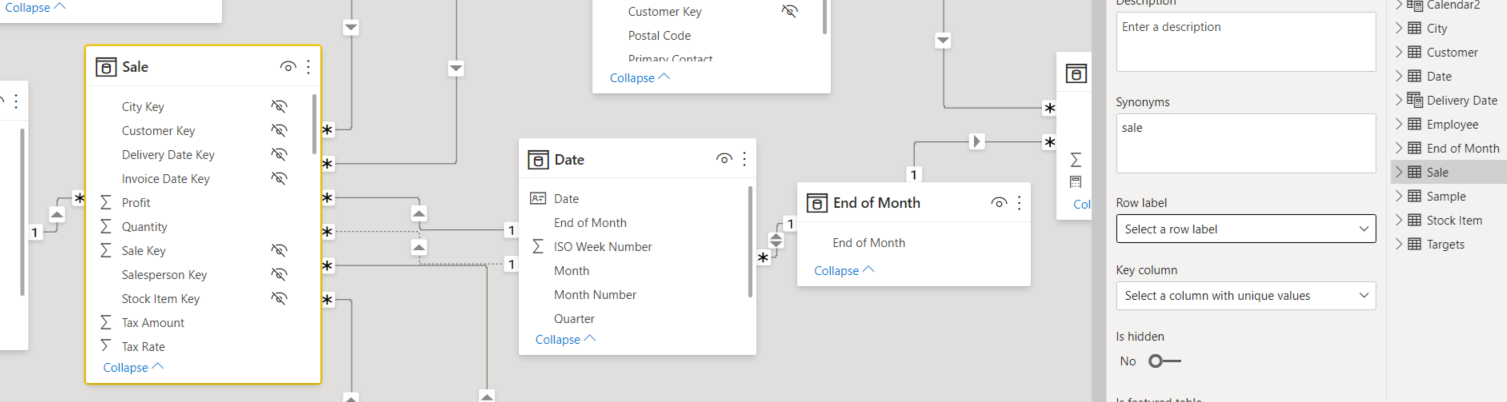Select Delivery Date table icon in Fields
The width and height of the screenshot is (1507, 402).
point(1415,100)
